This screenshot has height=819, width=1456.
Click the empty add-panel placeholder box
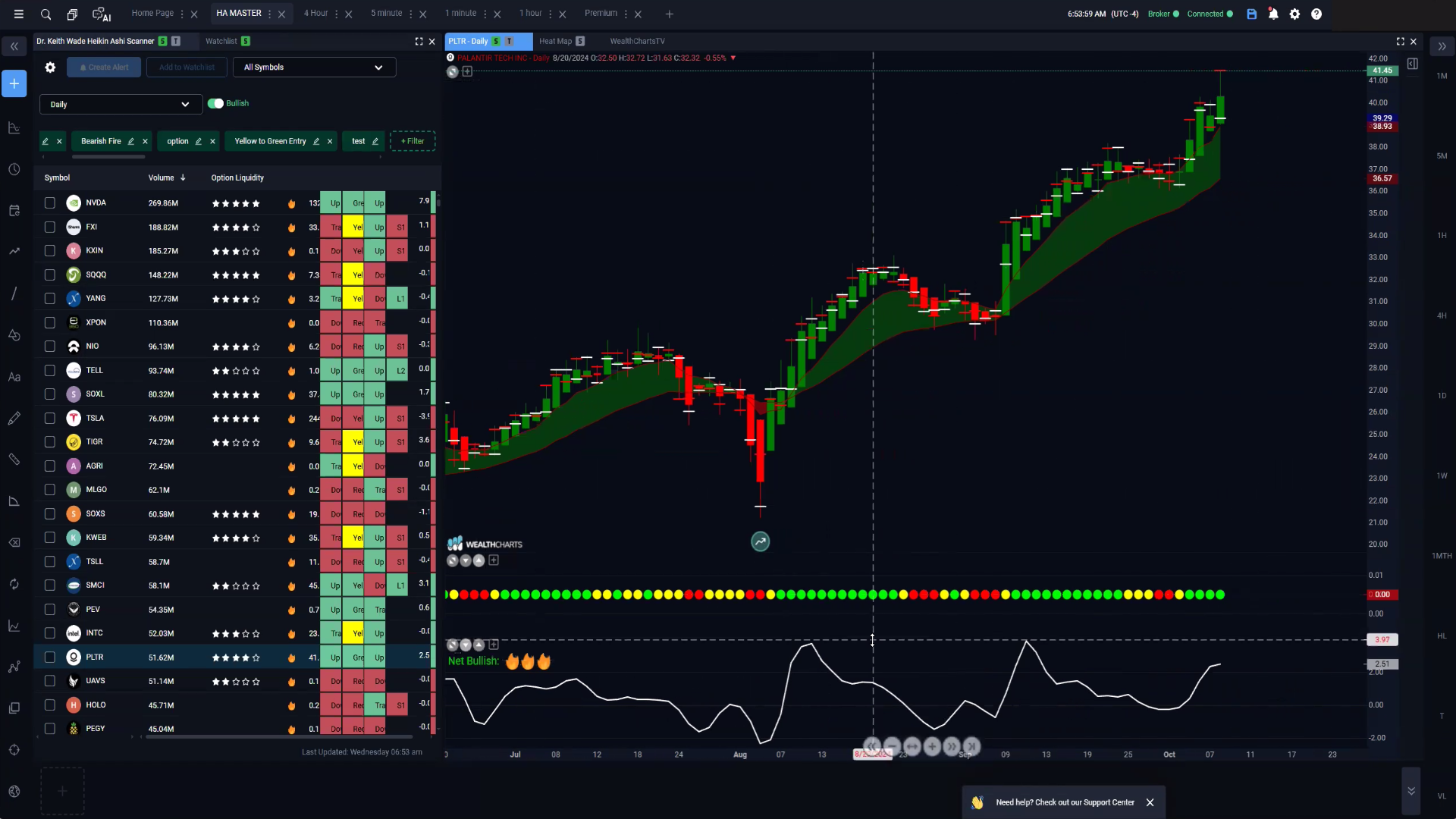62,791
